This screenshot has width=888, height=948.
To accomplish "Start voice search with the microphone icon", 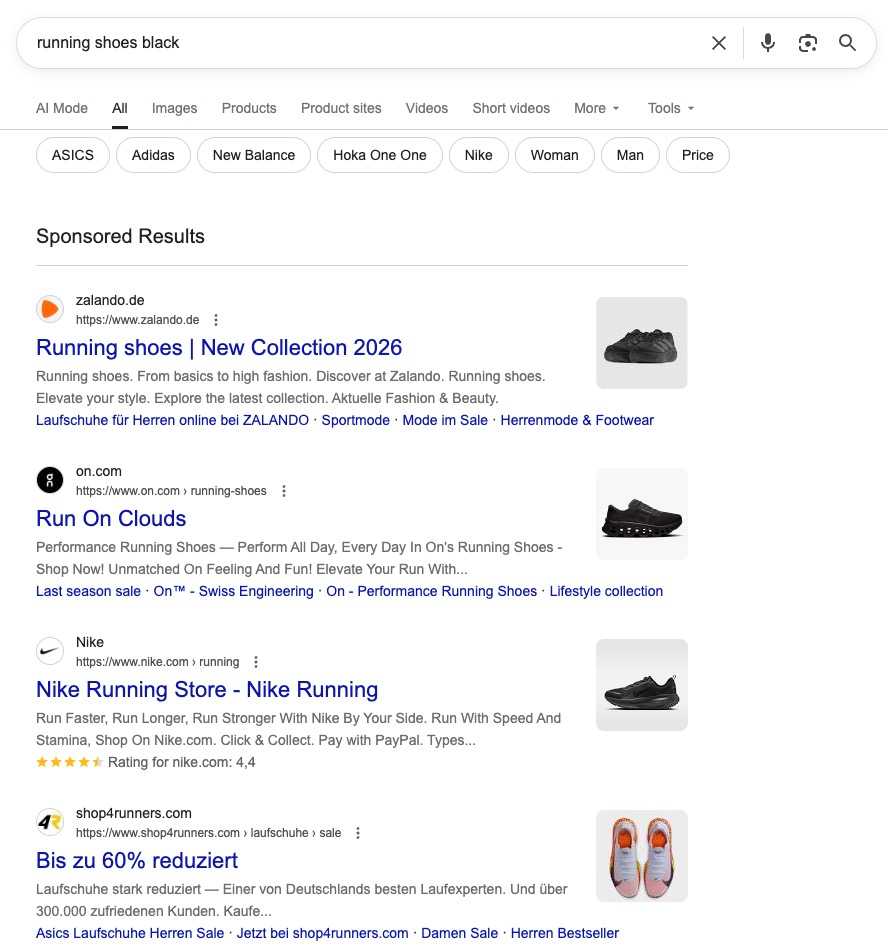I will (x=768, y=43).
